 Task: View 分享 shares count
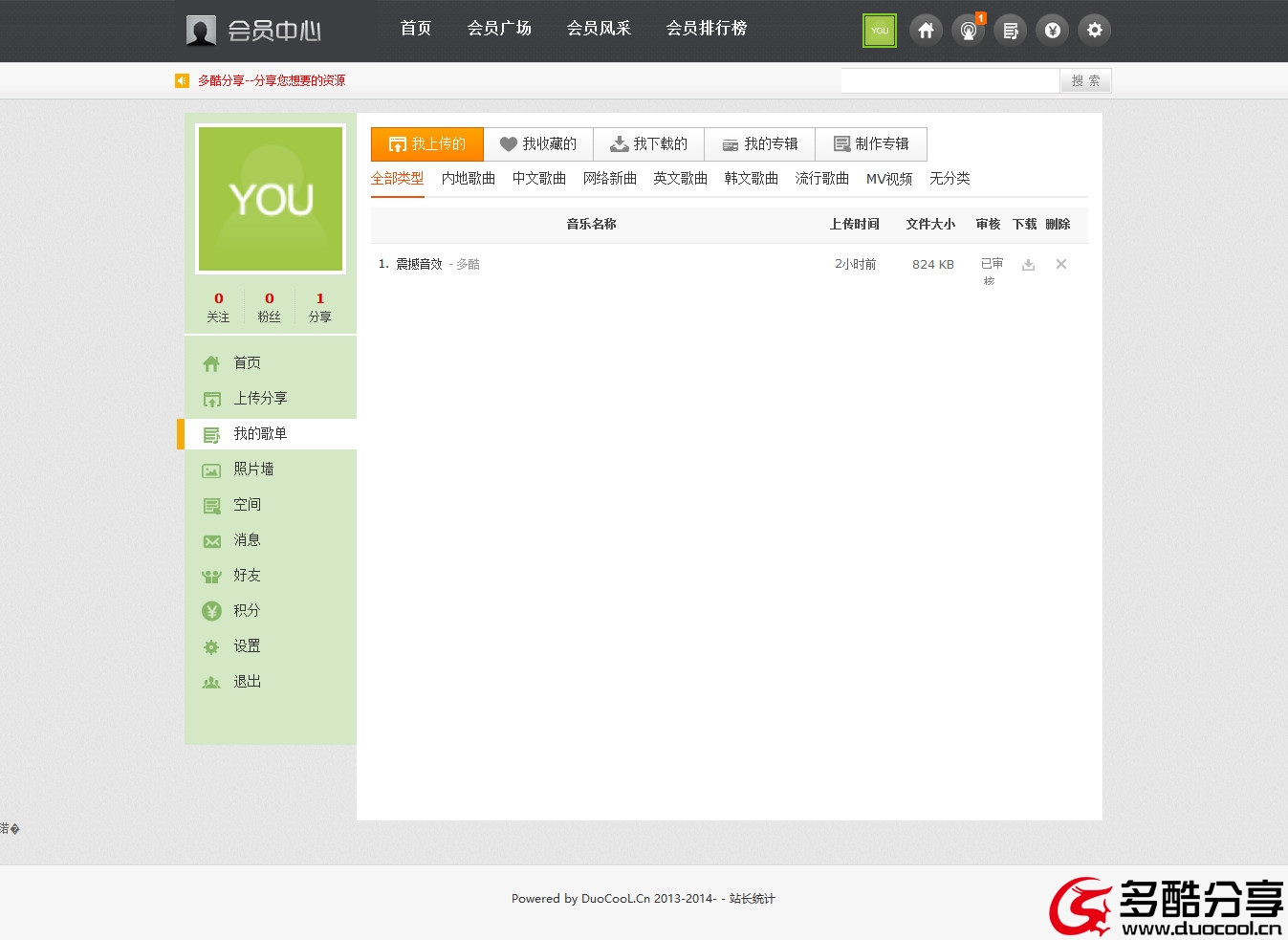(x=320, y=307)
